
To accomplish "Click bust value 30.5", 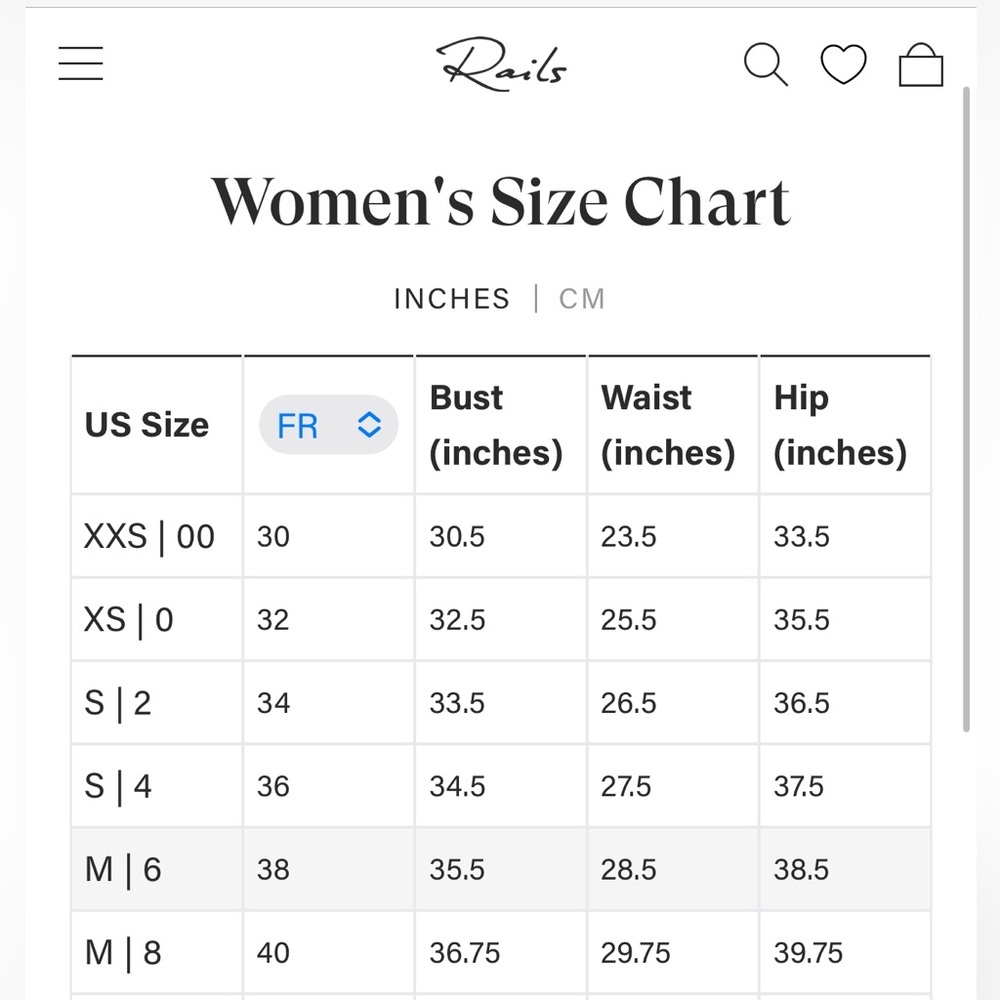I will click(x=457, y=537).
